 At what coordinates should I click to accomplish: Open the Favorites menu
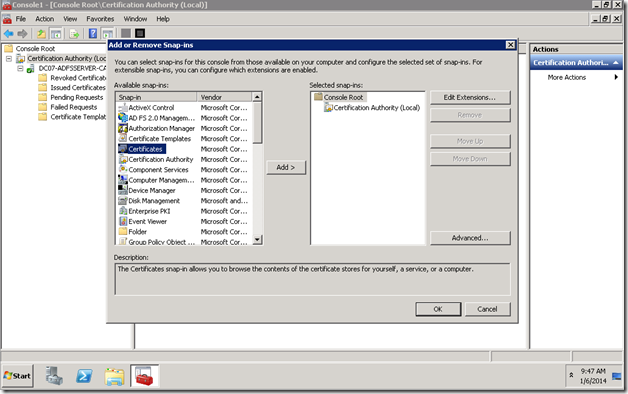(x=100, y=19)
